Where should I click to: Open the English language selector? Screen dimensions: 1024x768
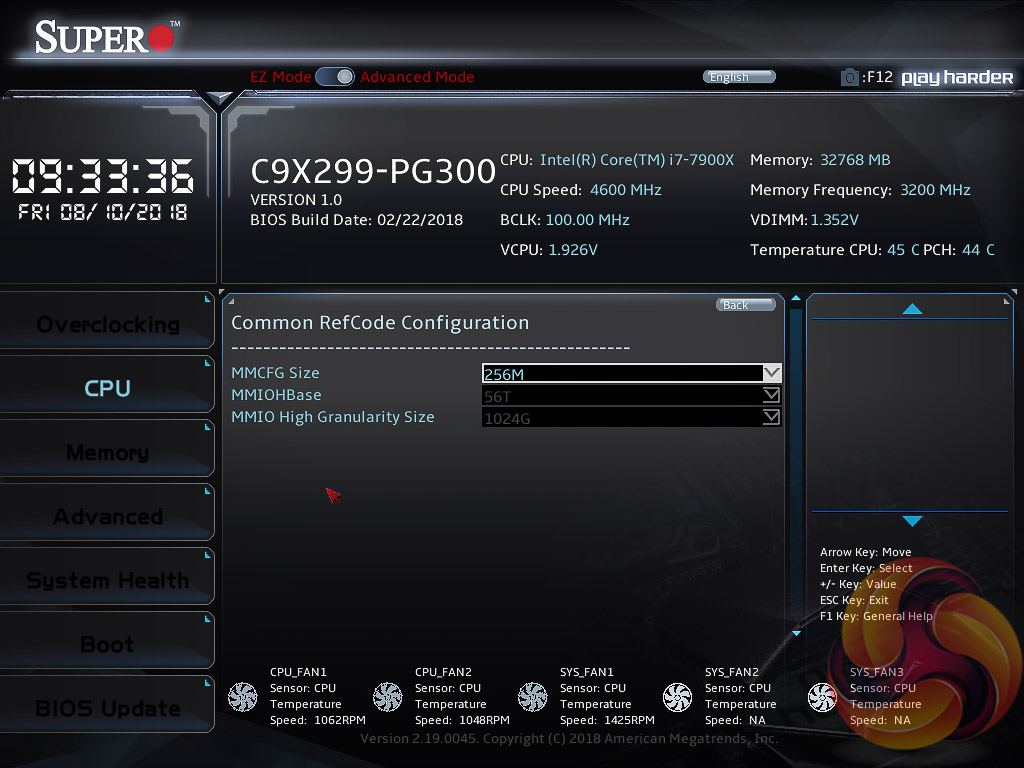[x=739, y=77]
